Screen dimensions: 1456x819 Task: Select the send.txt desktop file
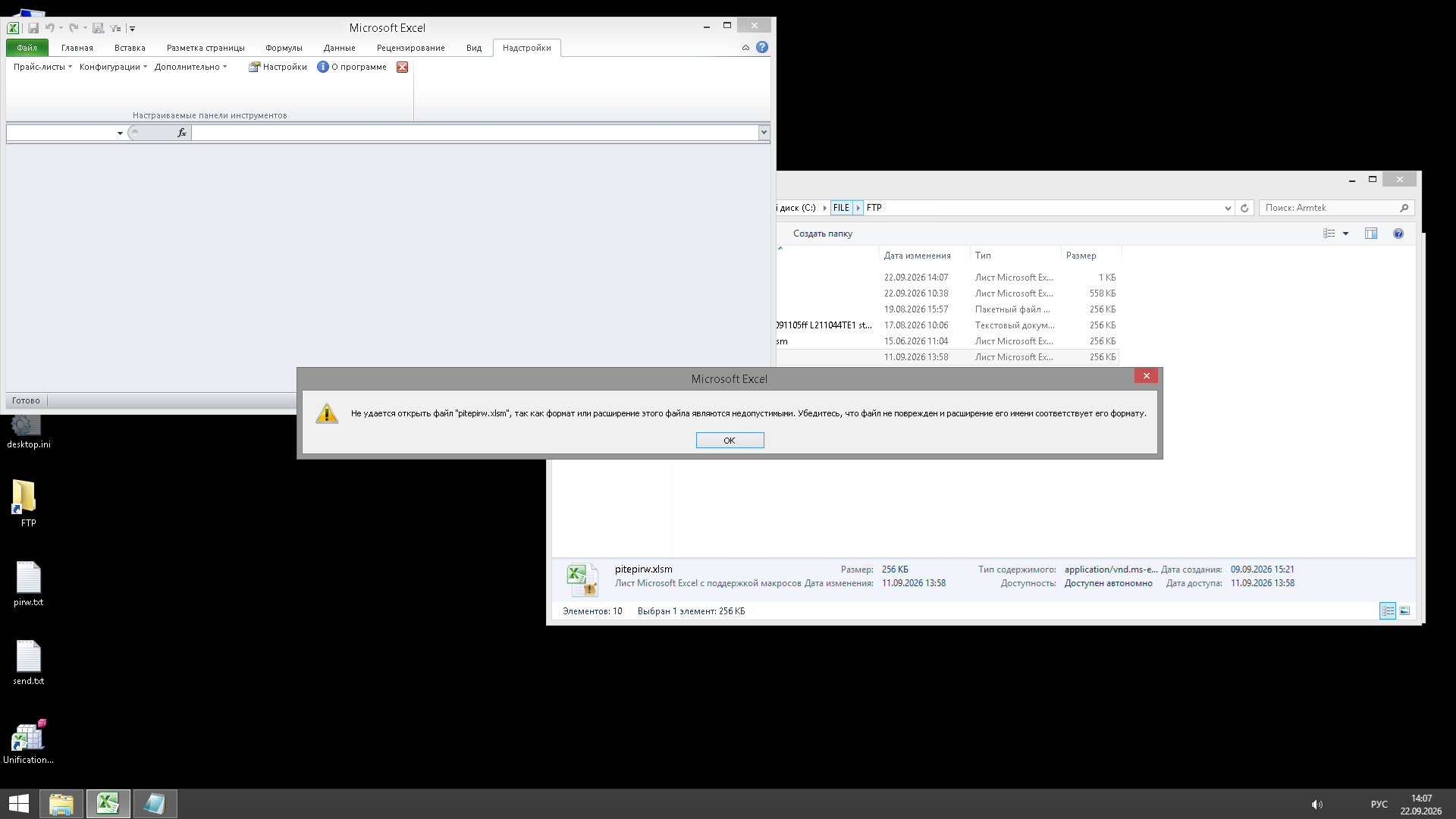point(28,662)
